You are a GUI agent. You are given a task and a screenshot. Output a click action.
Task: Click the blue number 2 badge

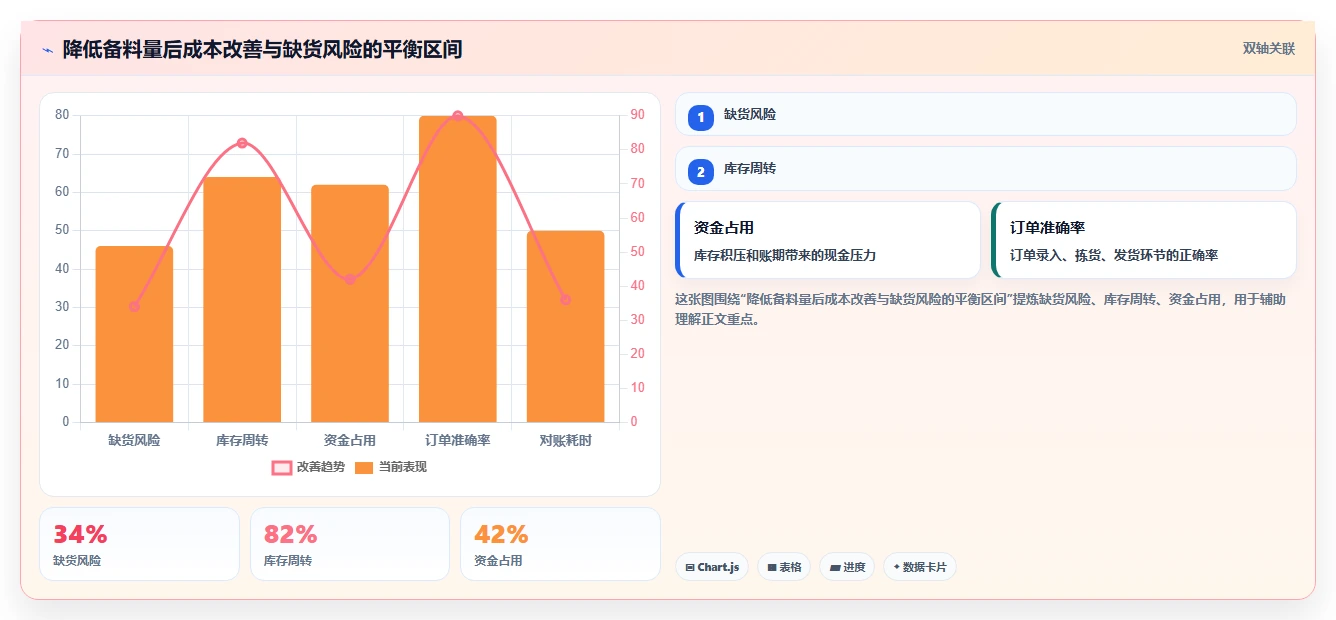(701, 172)
